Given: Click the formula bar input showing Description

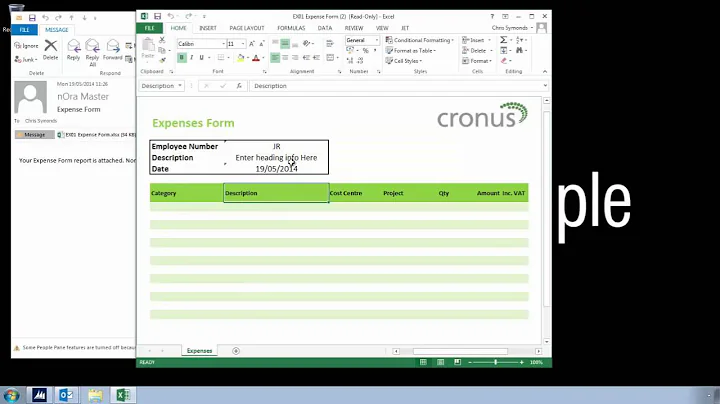Looking at the screenshot, I should [399, 86].
